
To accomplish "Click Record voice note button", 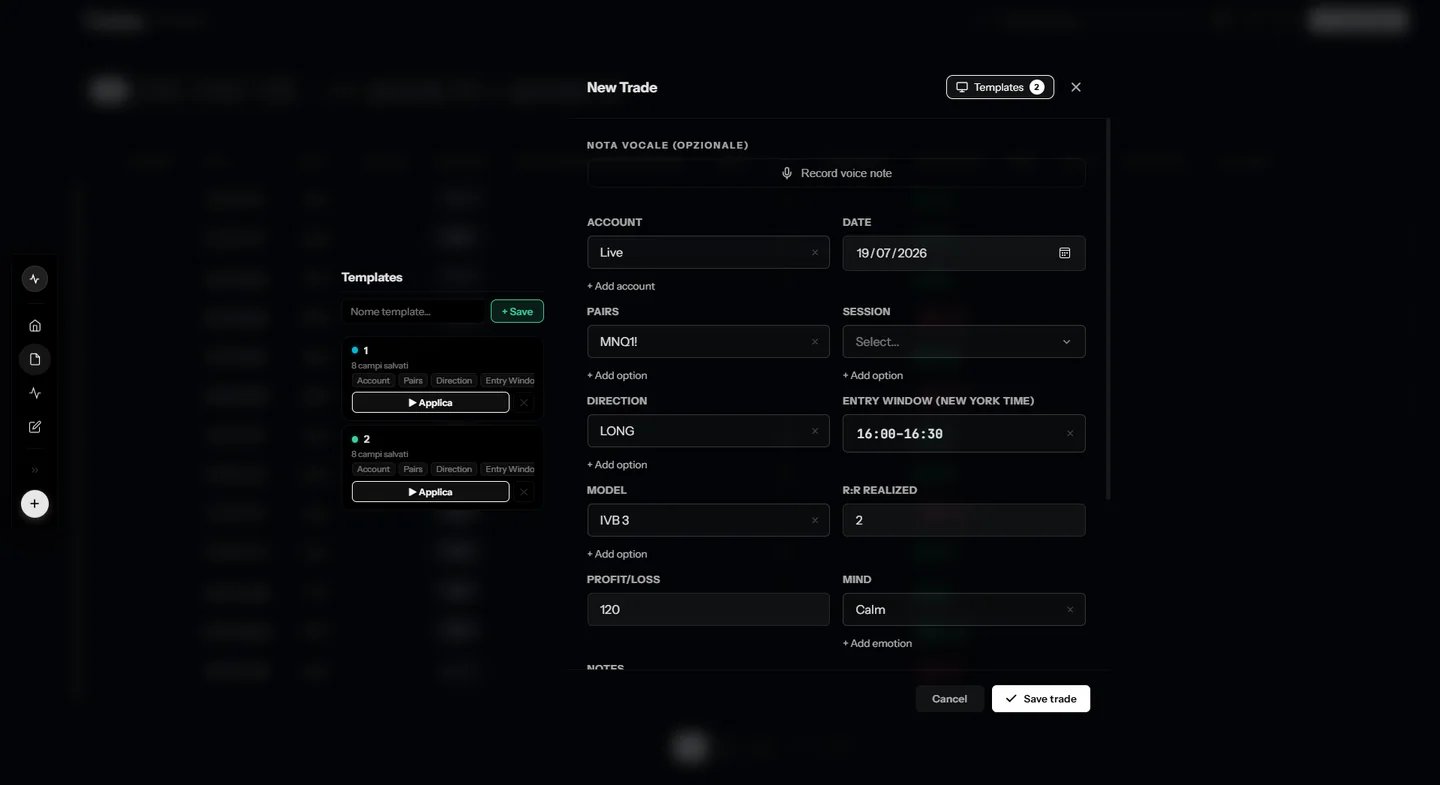I will point(836,173).
